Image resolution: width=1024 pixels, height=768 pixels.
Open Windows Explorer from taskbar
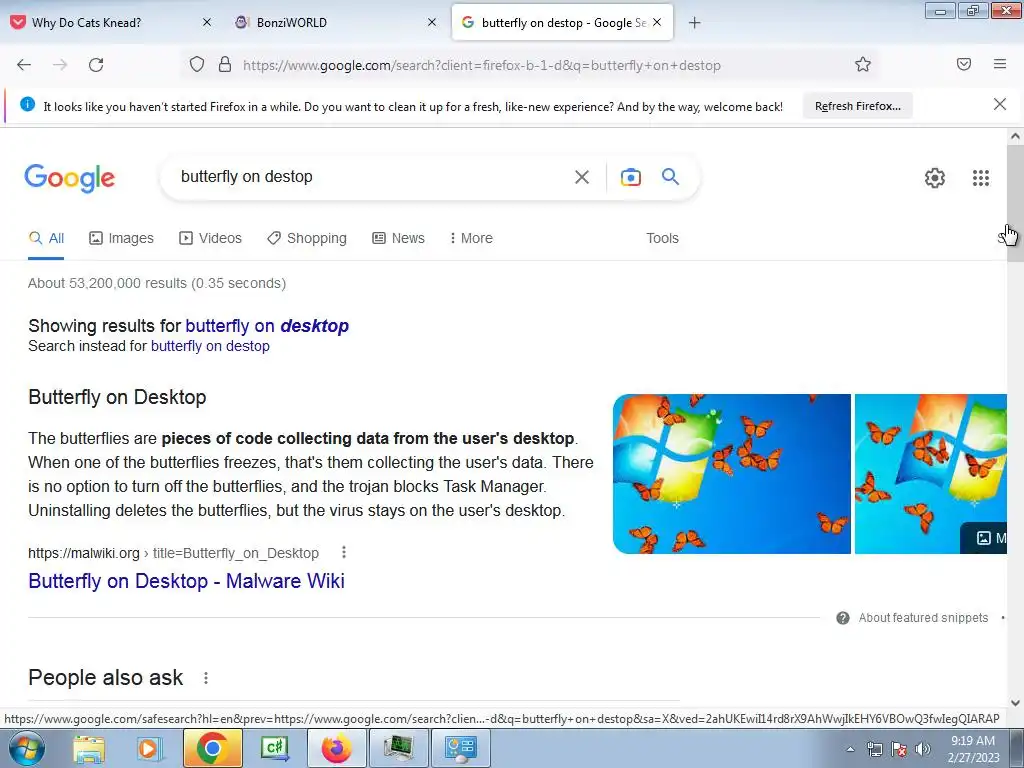pos(89,748)
